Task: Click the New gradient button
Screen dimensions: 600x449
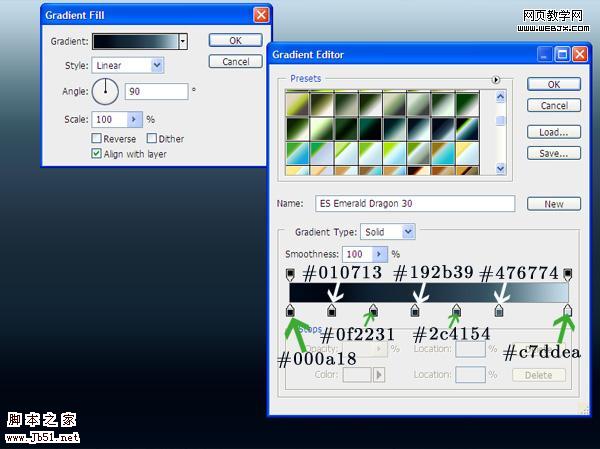Action: click(554, 204)
